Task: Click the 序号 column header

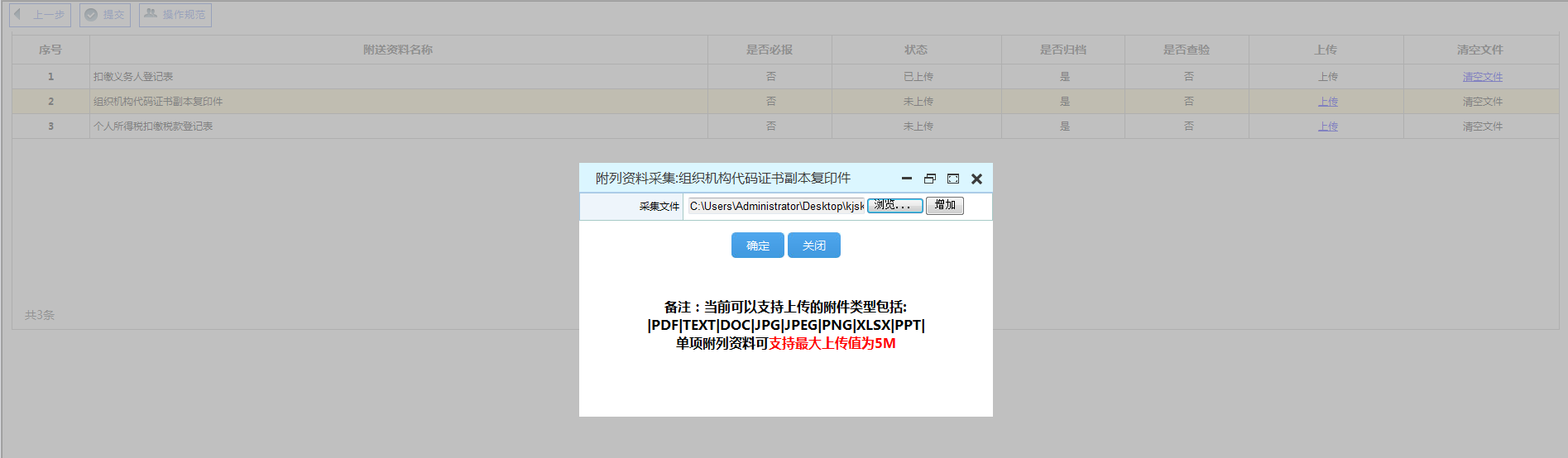Action: tap(50, 50)
